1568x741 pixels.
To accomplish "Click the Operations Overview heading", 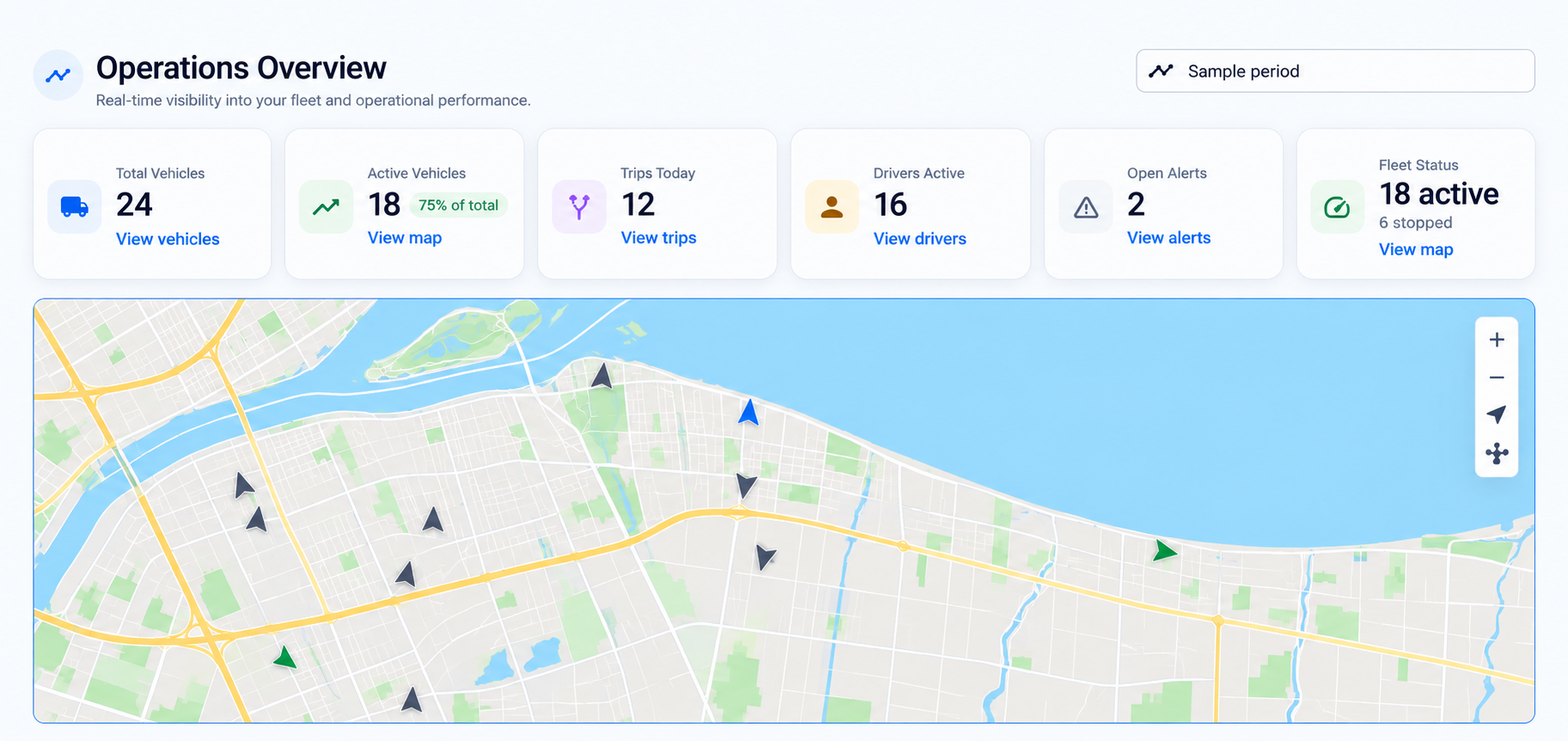I will 241,68.
